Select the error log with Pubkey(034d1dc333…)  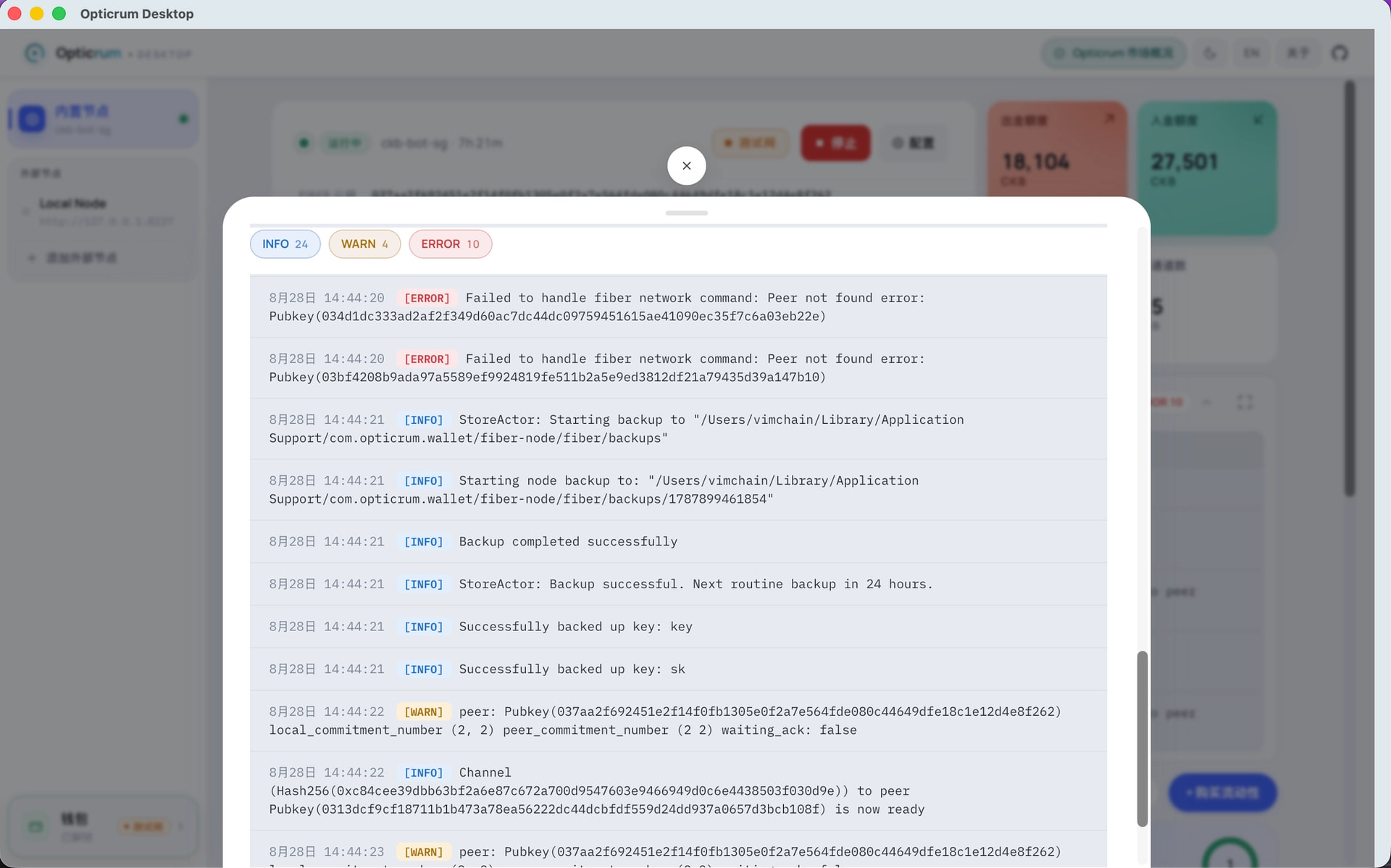(x=678, y=307)
